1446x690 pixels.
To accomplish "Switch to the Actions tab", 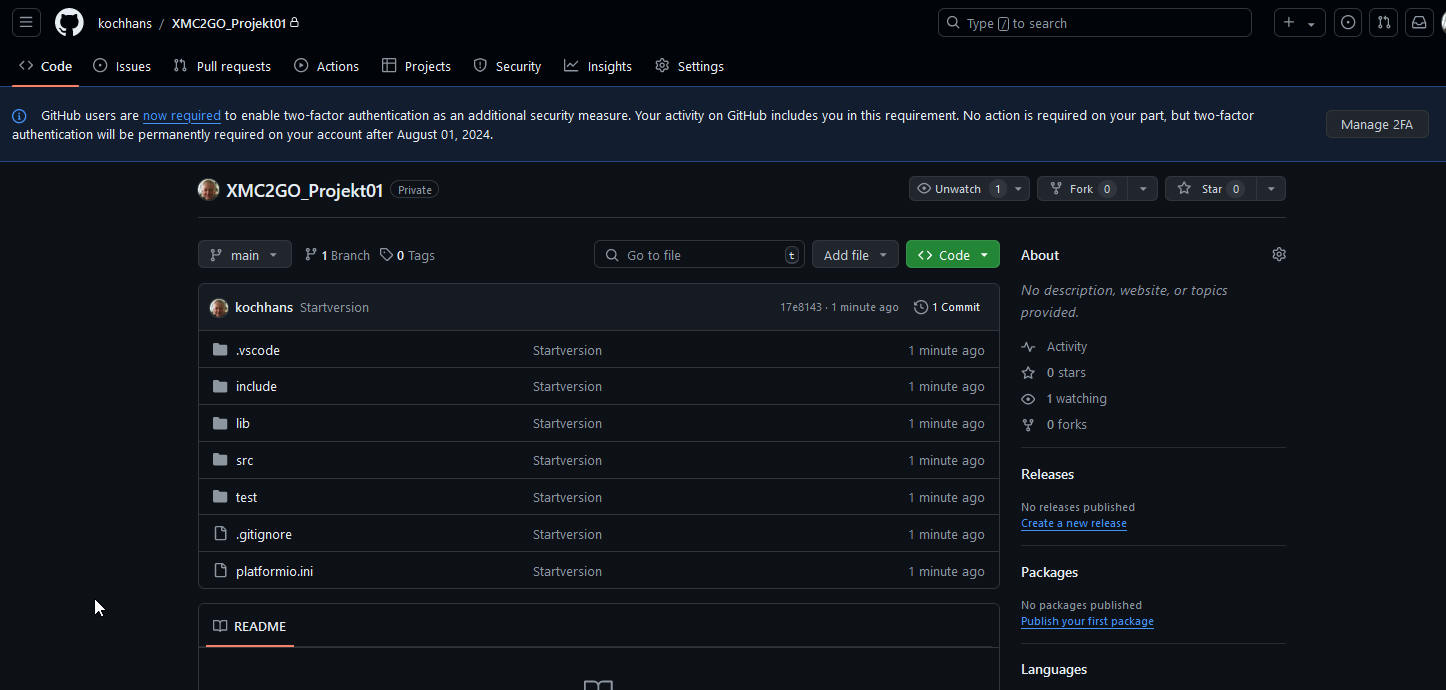I will (x=327, y=66).
